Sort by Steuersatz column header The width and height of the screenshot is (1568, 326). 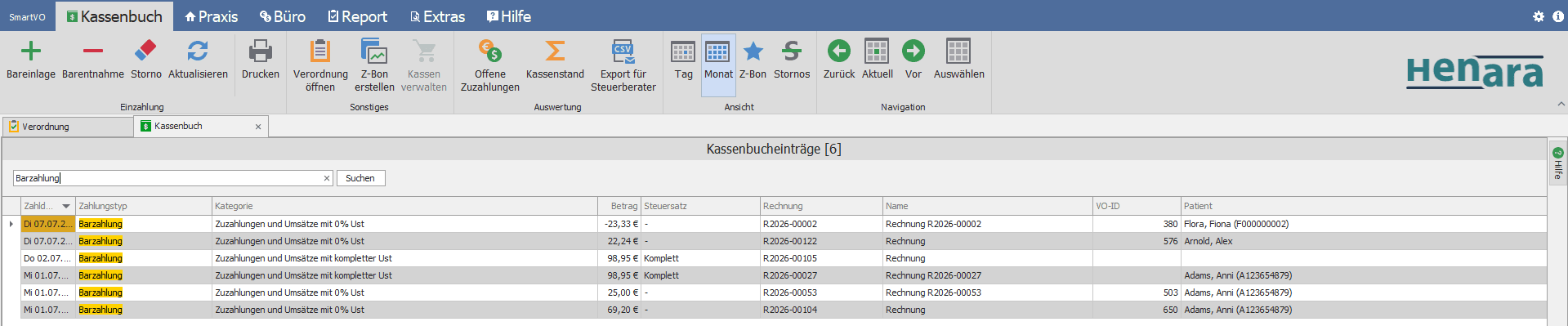tap(699, 206)
